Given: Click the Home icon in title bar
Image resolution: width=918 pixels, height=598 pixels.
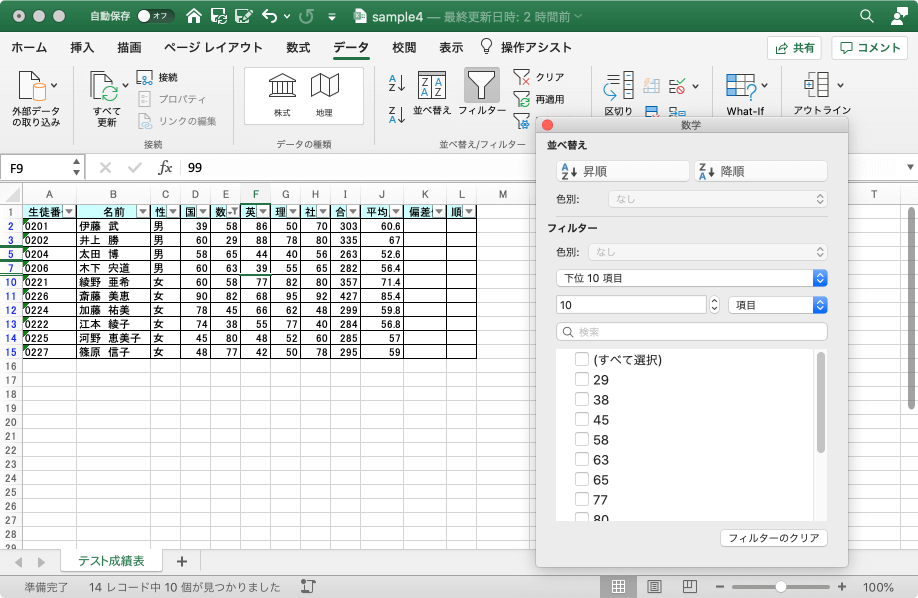Looking at the screenshot, I should tap(194, 16).
